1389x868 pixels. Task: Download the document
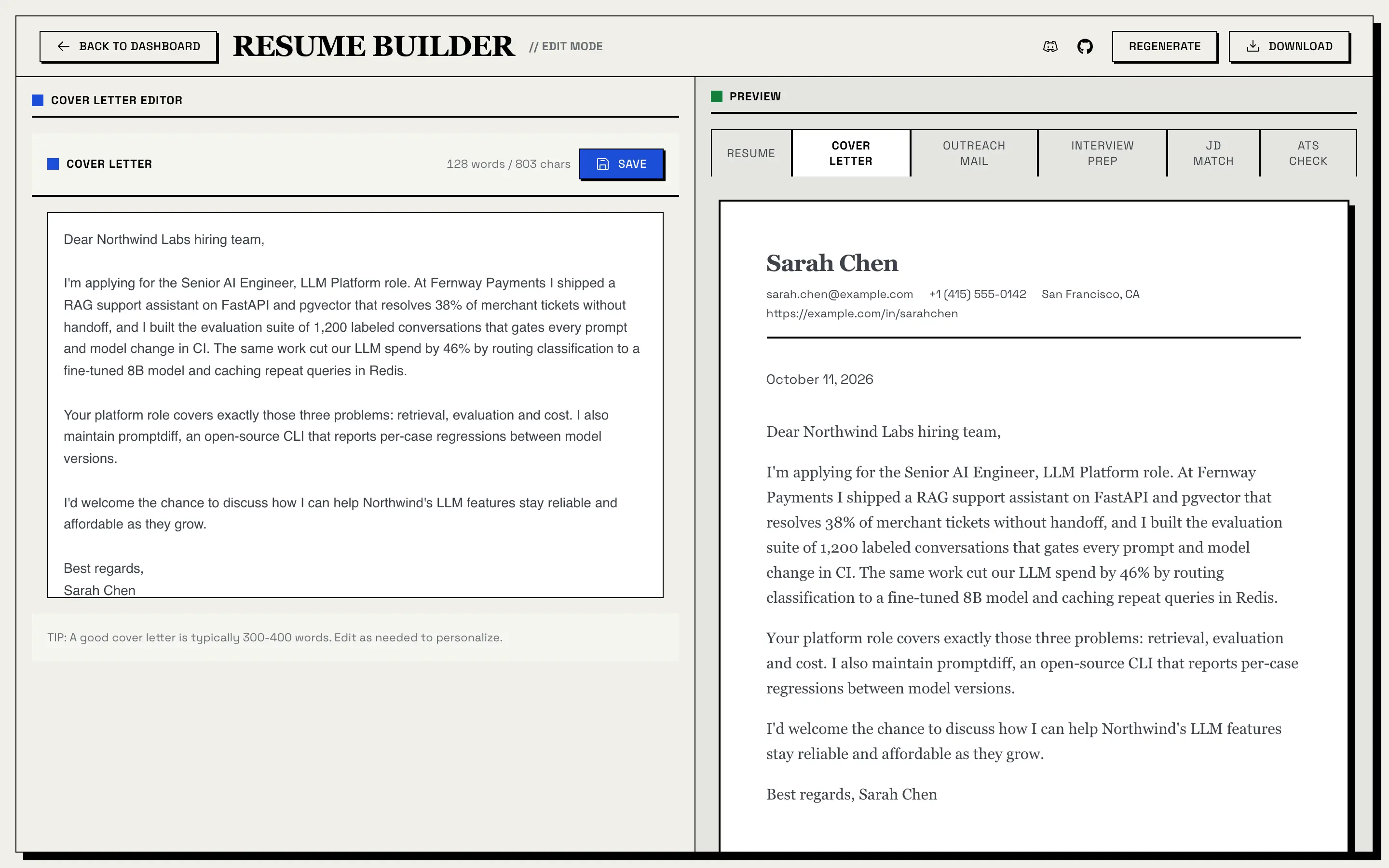click(1289, 46)
